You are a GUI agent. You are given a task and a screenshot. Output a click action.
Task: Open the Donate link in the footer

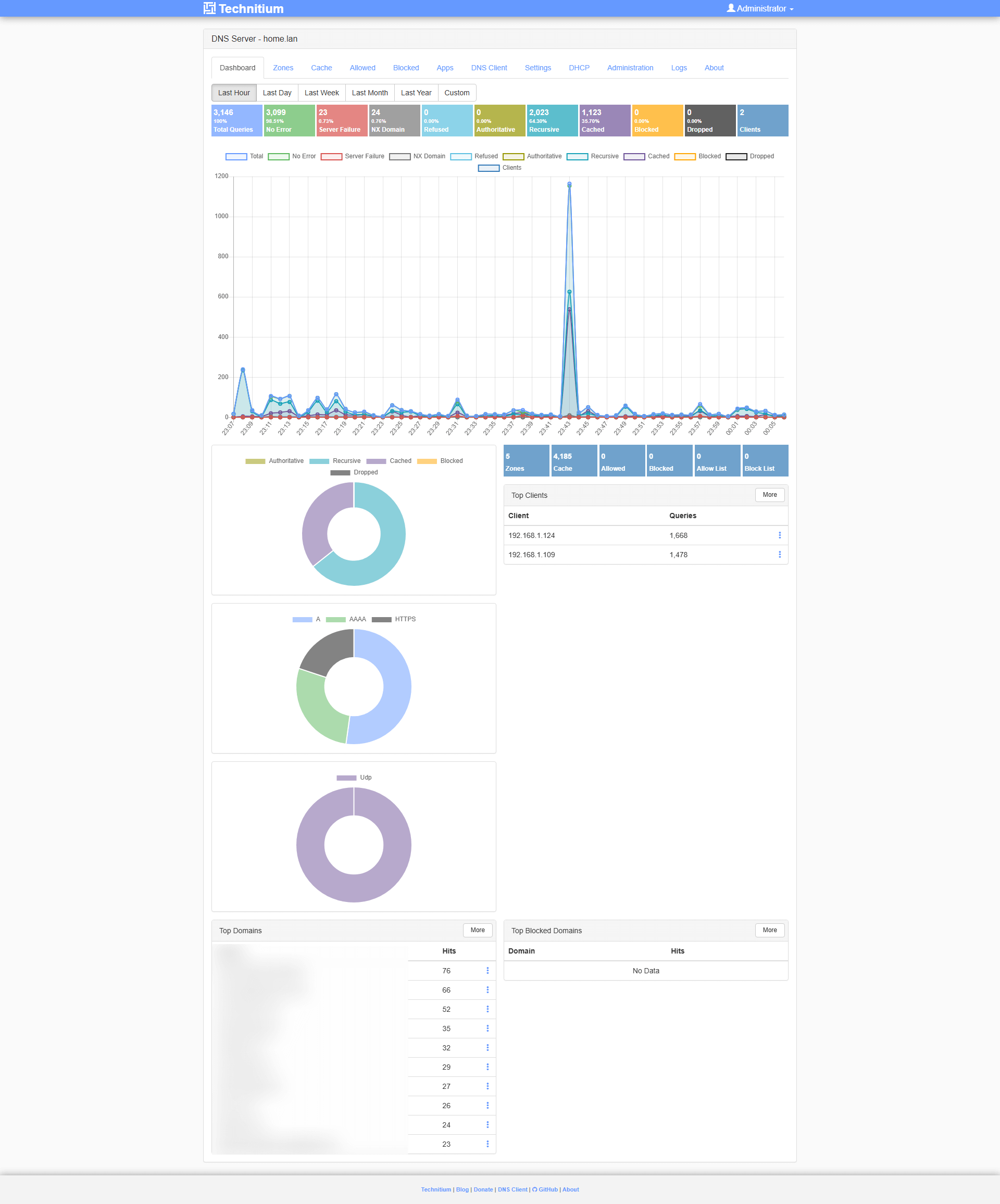click(483, 1189)
